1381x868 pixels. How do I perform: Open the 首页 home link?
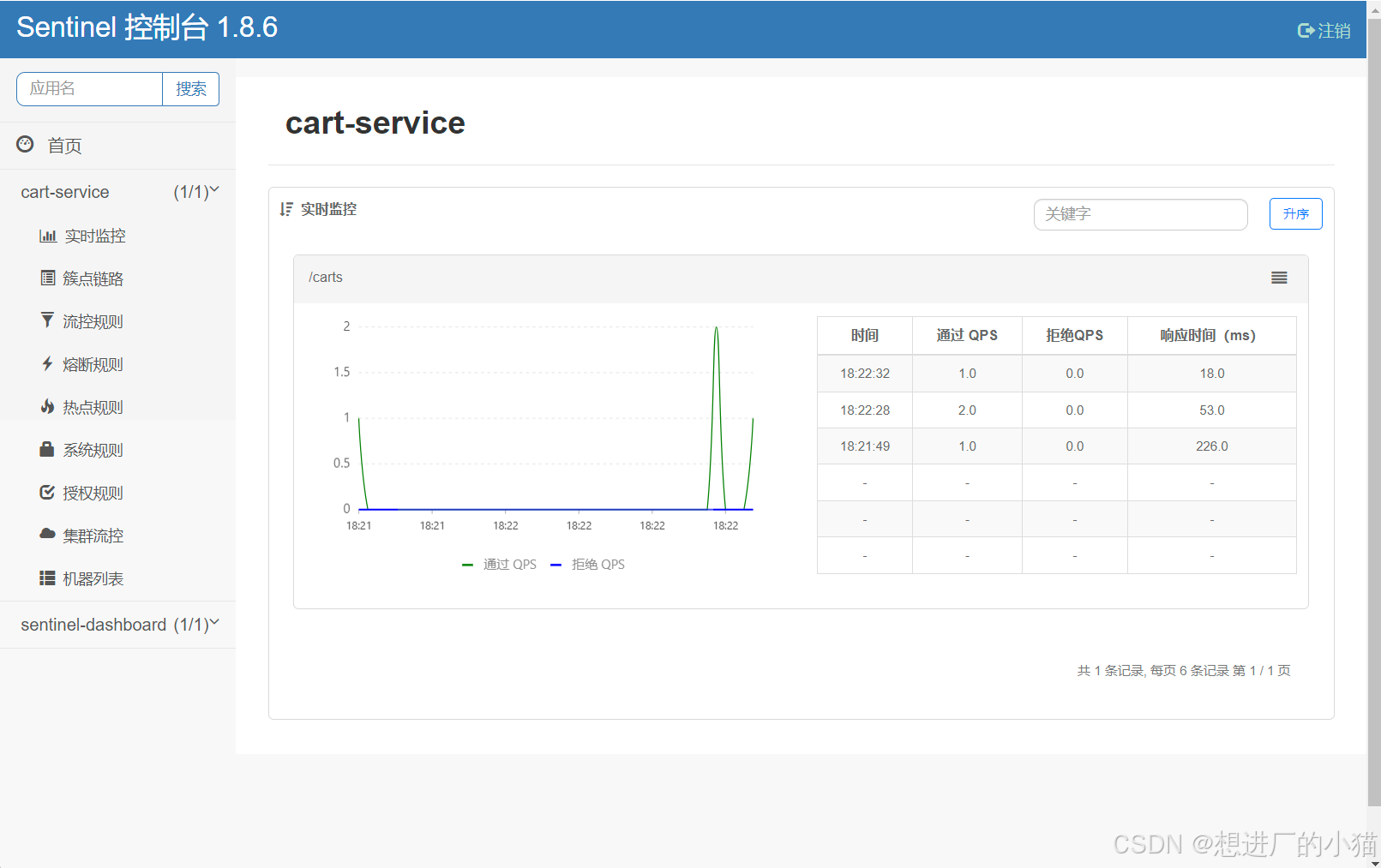click(x=64, y=146)
